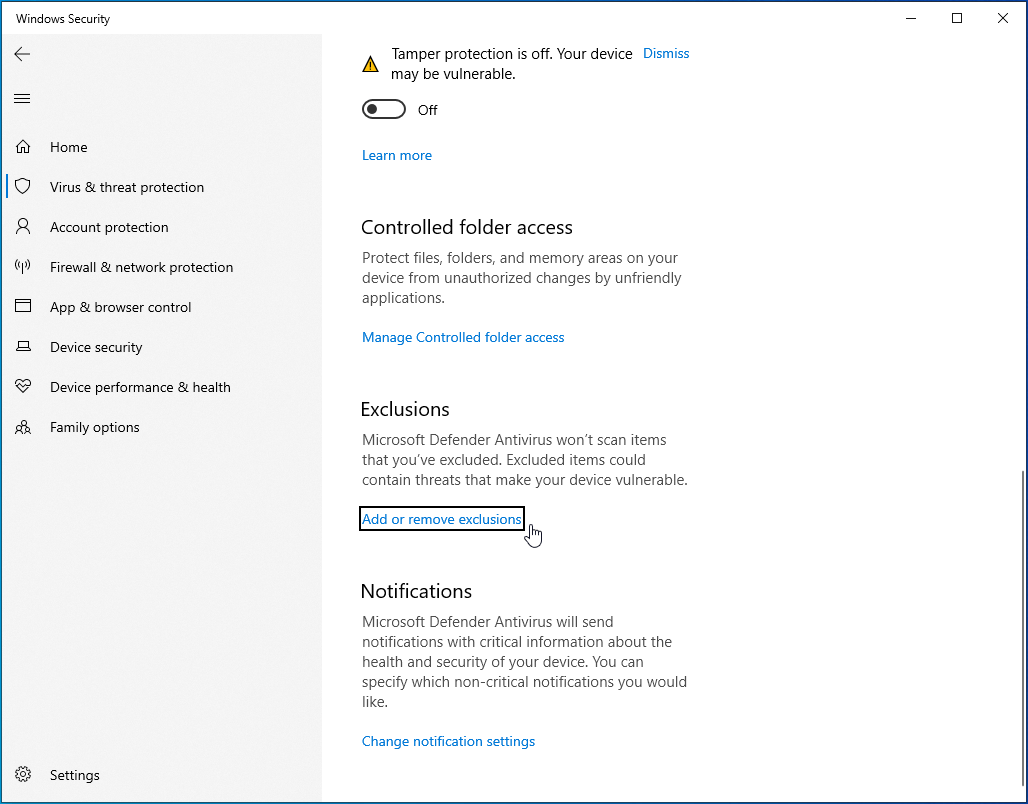Open Account protection section
Image resolution: width=1028 pixels, height=804 pixels.
[109, 227]
